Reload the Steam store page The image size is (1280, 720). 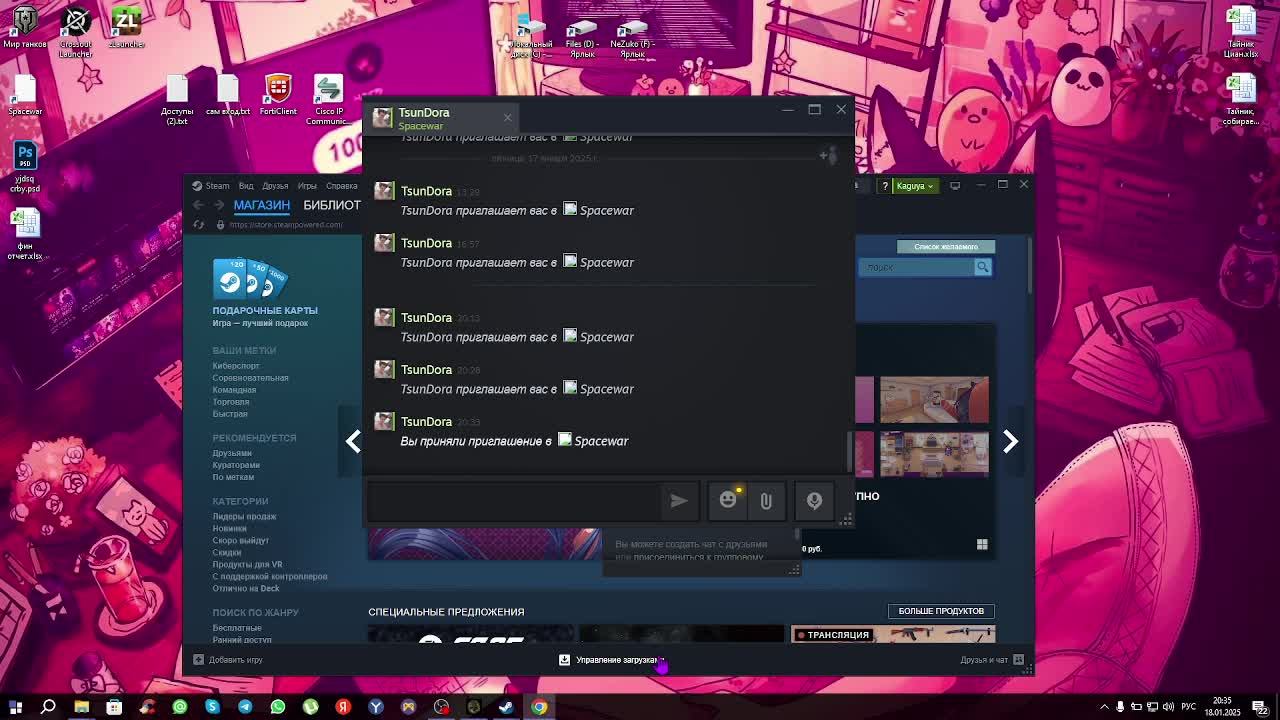tap(199, 224)
